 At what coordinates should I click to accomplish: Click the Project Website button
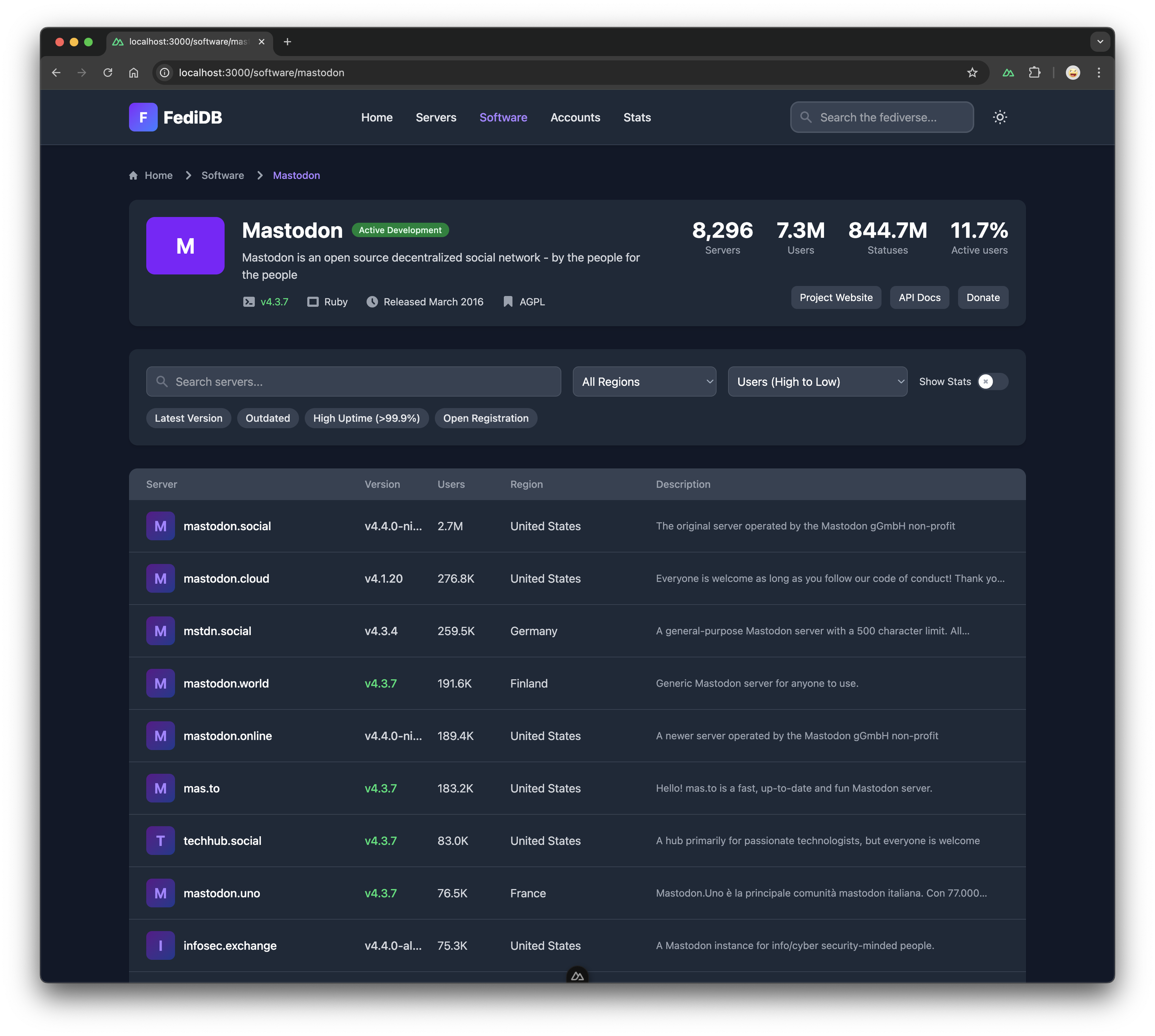(835, 297)
